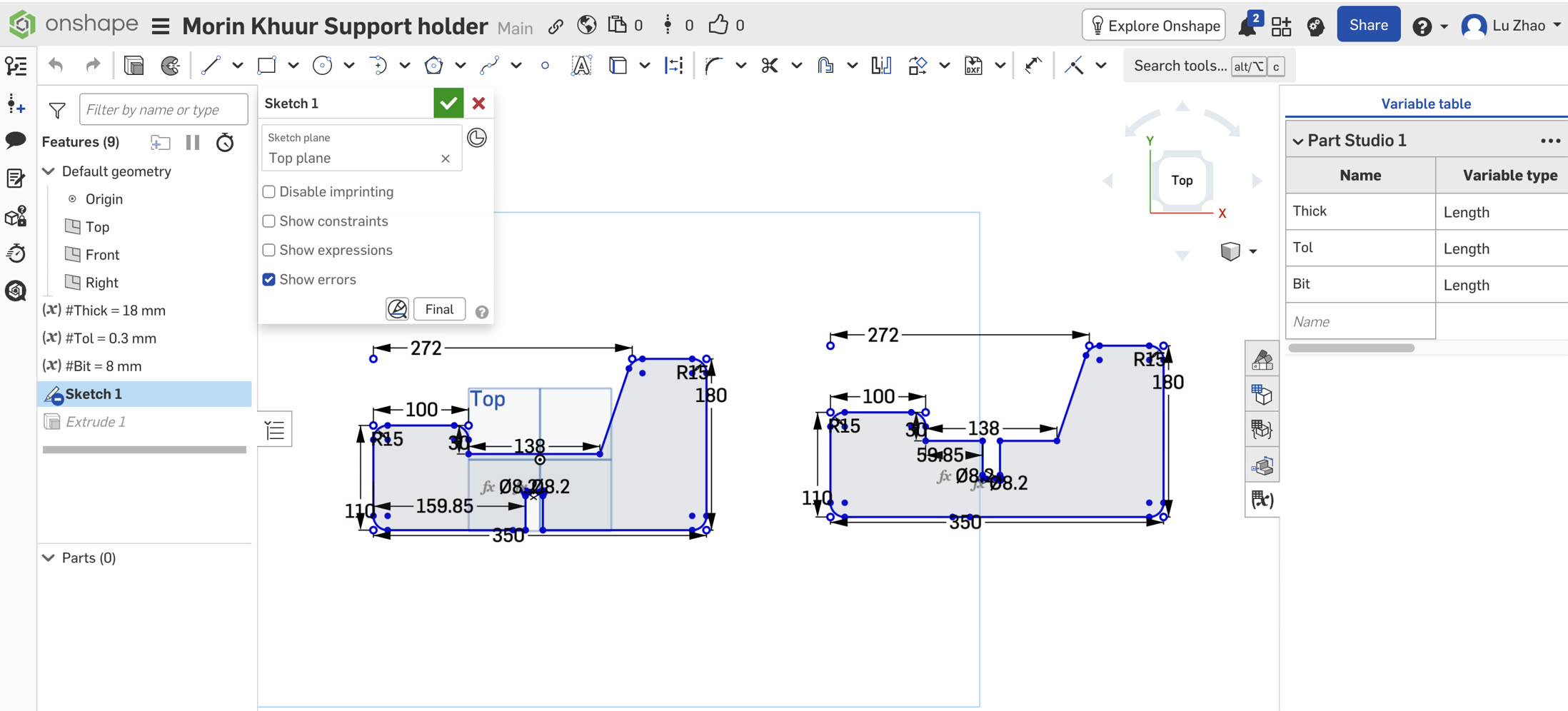Select the Center point circle tool
Image resolution: width=1568 pixels, height=711 pixels.
[322, 66]
